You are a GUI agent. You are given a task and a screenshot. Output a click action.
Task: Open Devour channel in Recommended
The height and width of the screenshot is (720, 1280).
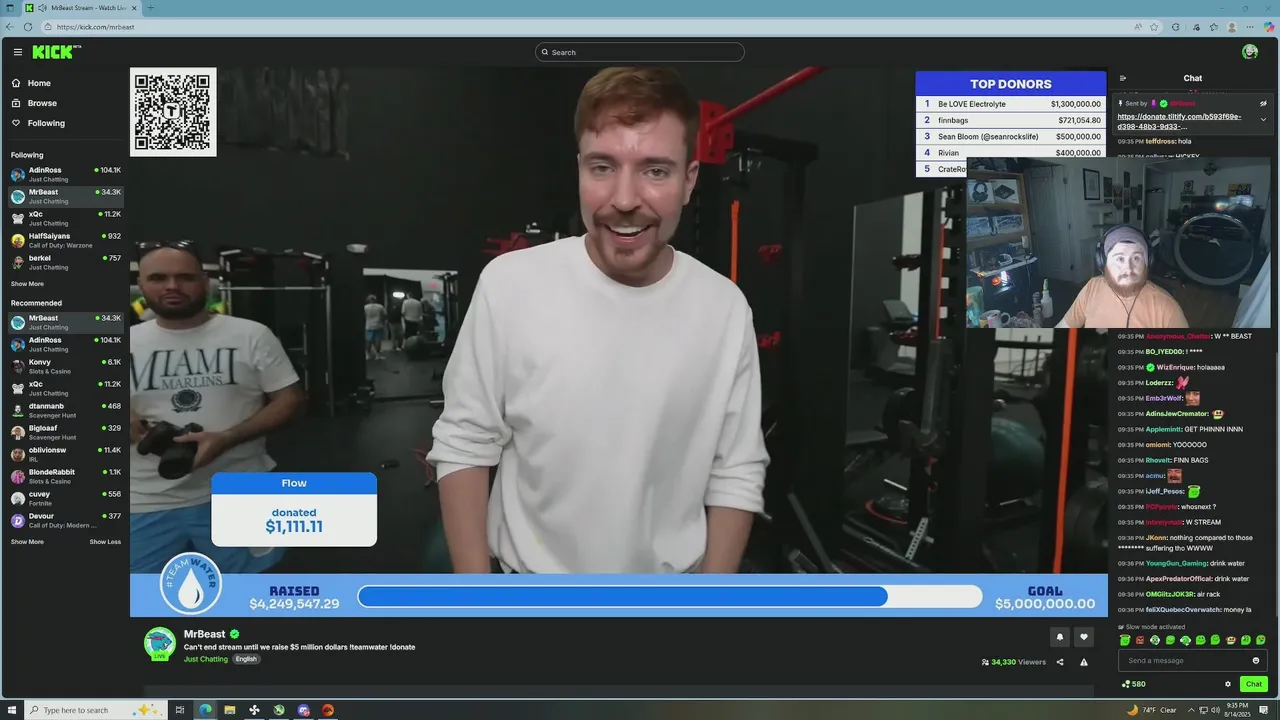(x=66, y=520)
